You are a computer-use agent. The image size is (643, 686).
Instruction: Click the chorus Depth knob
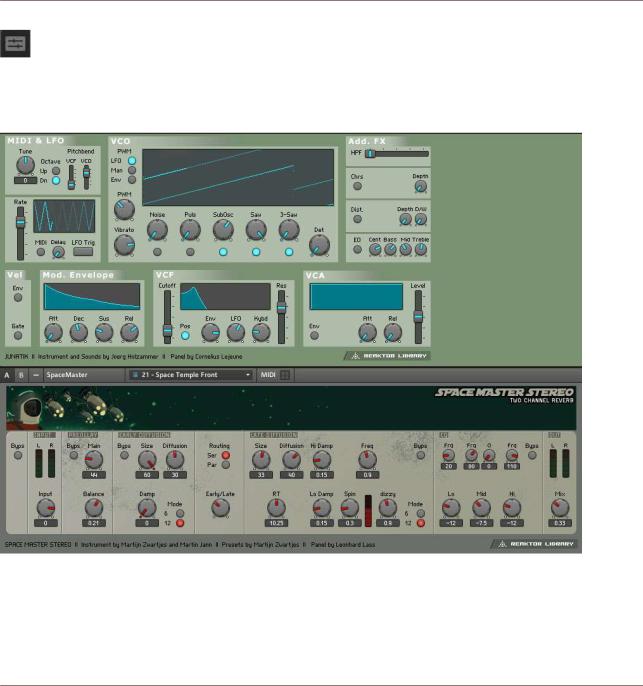pyautogui.click(x=420, y=186)
